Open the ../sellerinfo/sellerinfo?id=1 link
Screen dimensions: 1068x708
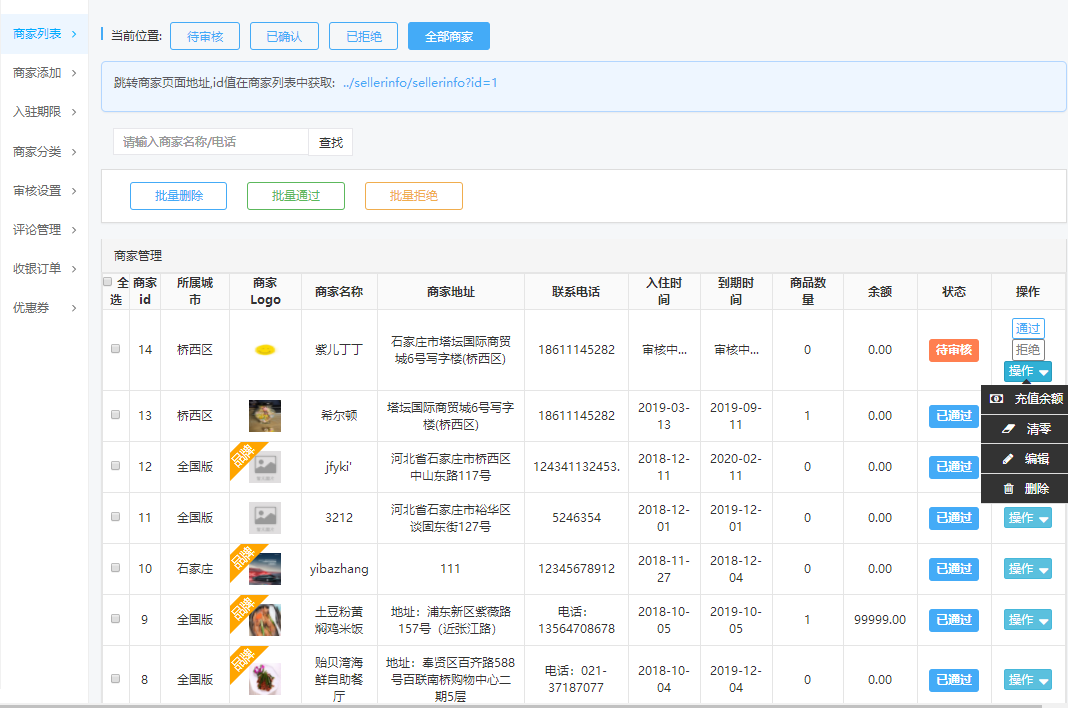[x=420, y=82]
